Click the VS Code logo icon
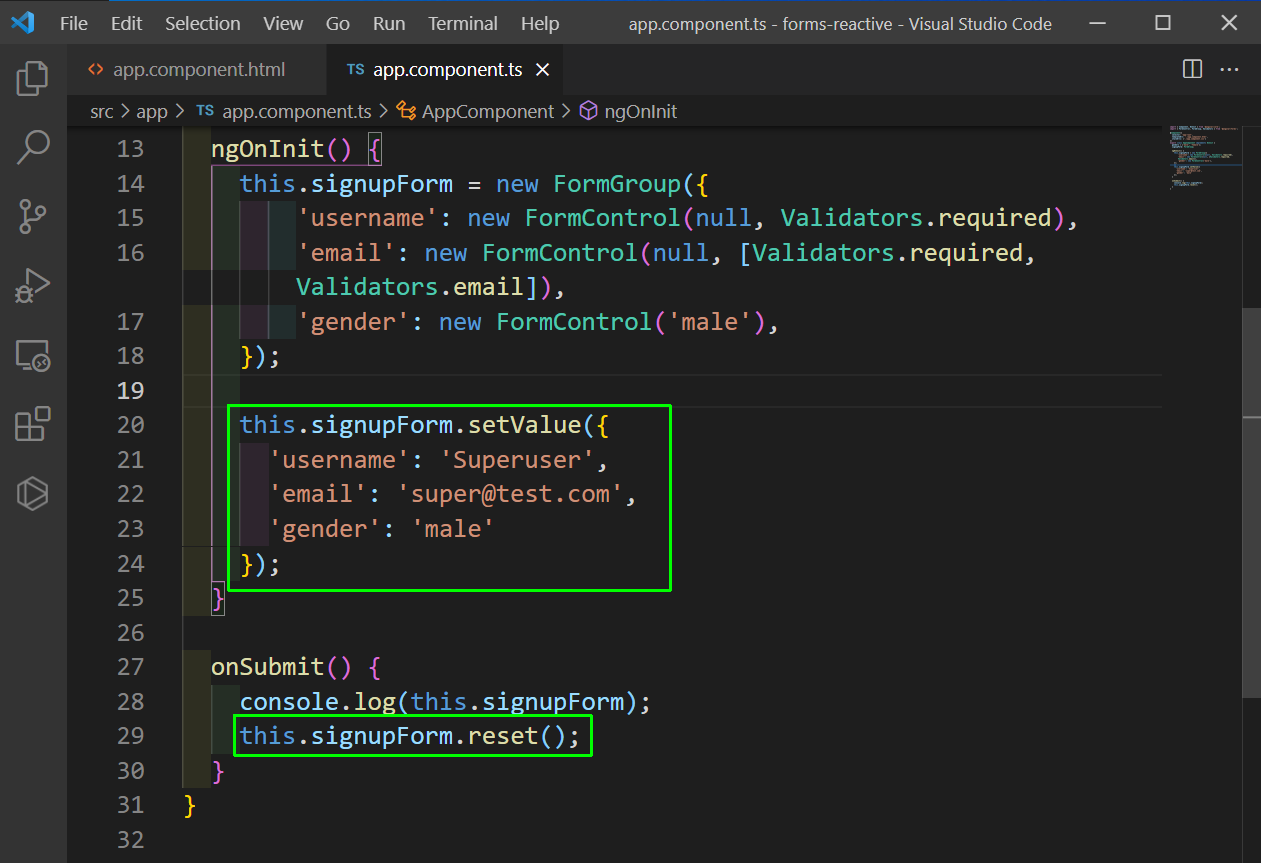Viewport: 1261px width, 863px height. (x=23, y=23)
